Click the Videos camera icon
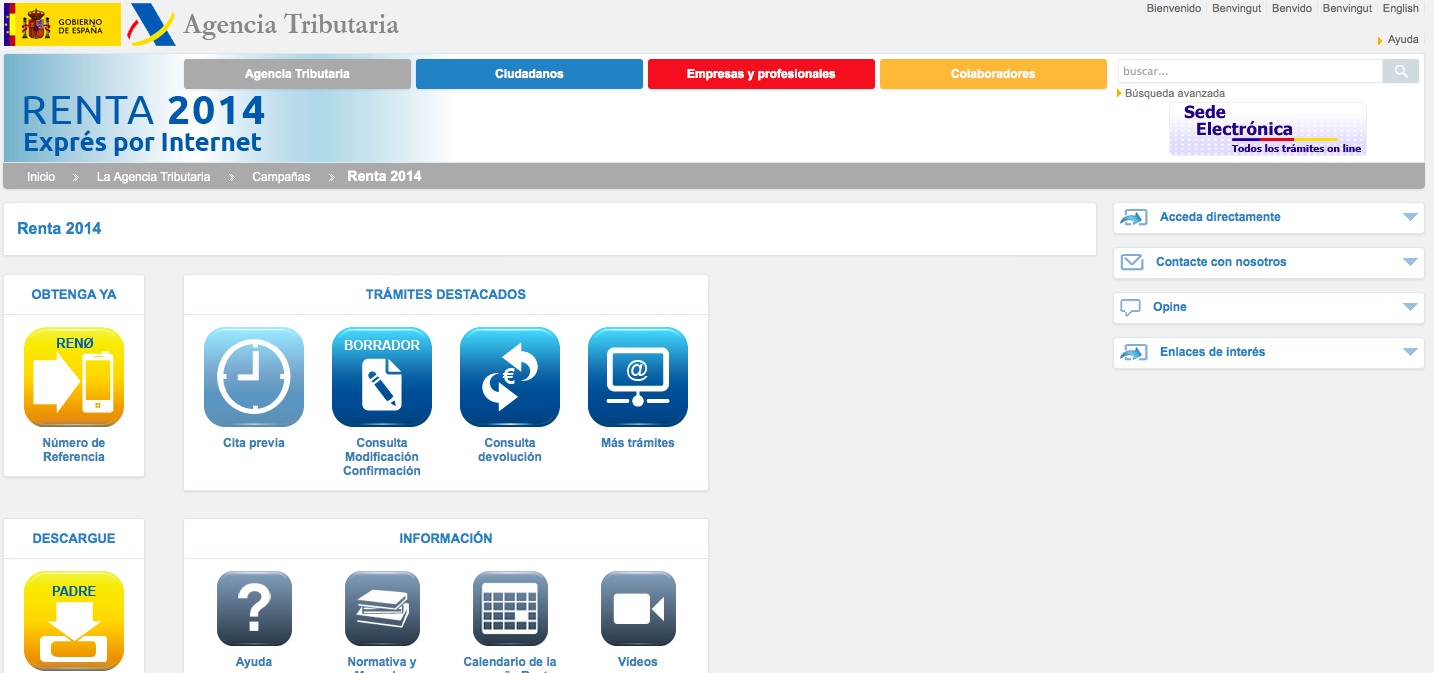This screenshot has width=1434, height=673. pyautogui.click(x=638, y=609)
